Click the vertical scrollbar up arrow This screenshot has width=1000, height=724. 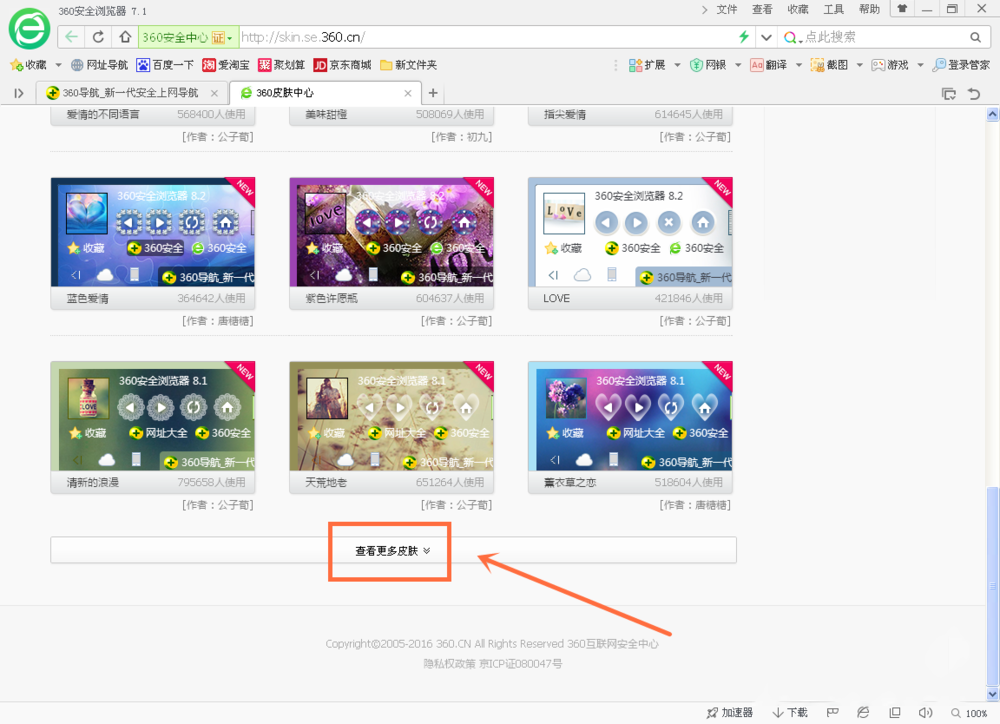pos(992,115)
